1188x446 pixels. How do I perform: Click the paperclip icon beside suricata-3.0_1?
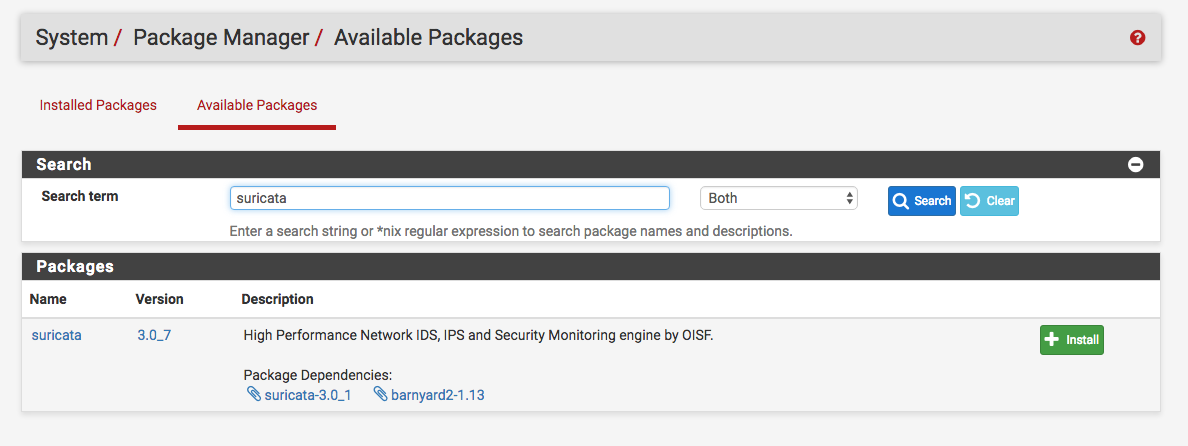[x=253, y=395]
